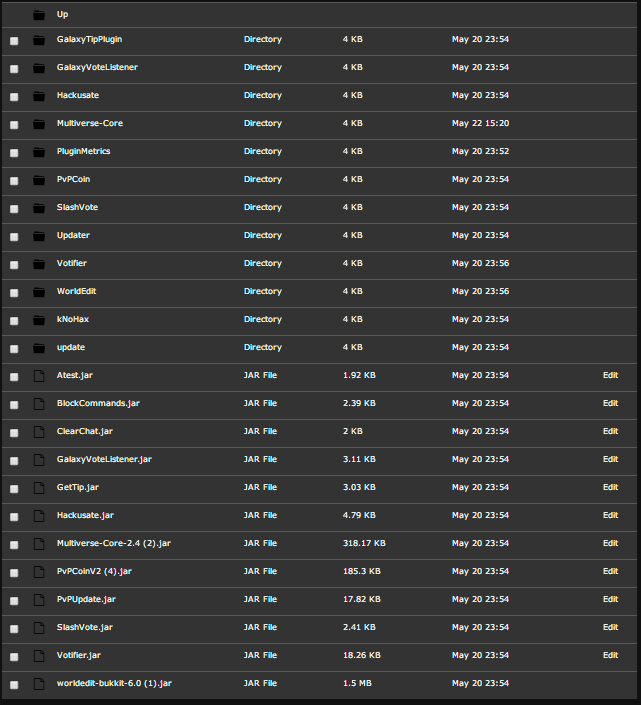This screenshot has width=641, height=705.
Task: Click the kNoHax folder icon
Action: pos(39,320)
